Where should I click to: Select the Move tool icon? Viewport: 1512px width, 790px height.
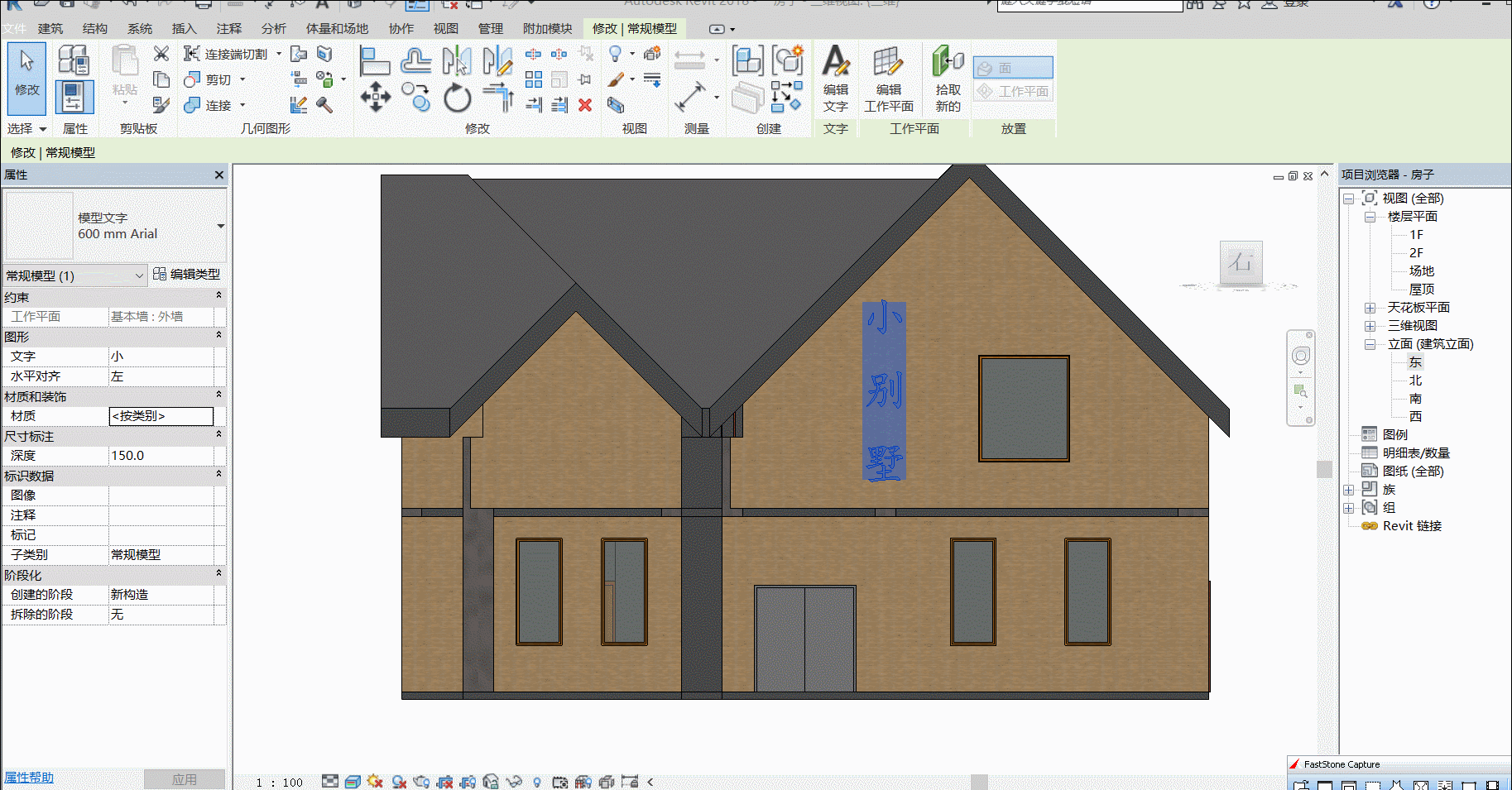coord(375,97)
